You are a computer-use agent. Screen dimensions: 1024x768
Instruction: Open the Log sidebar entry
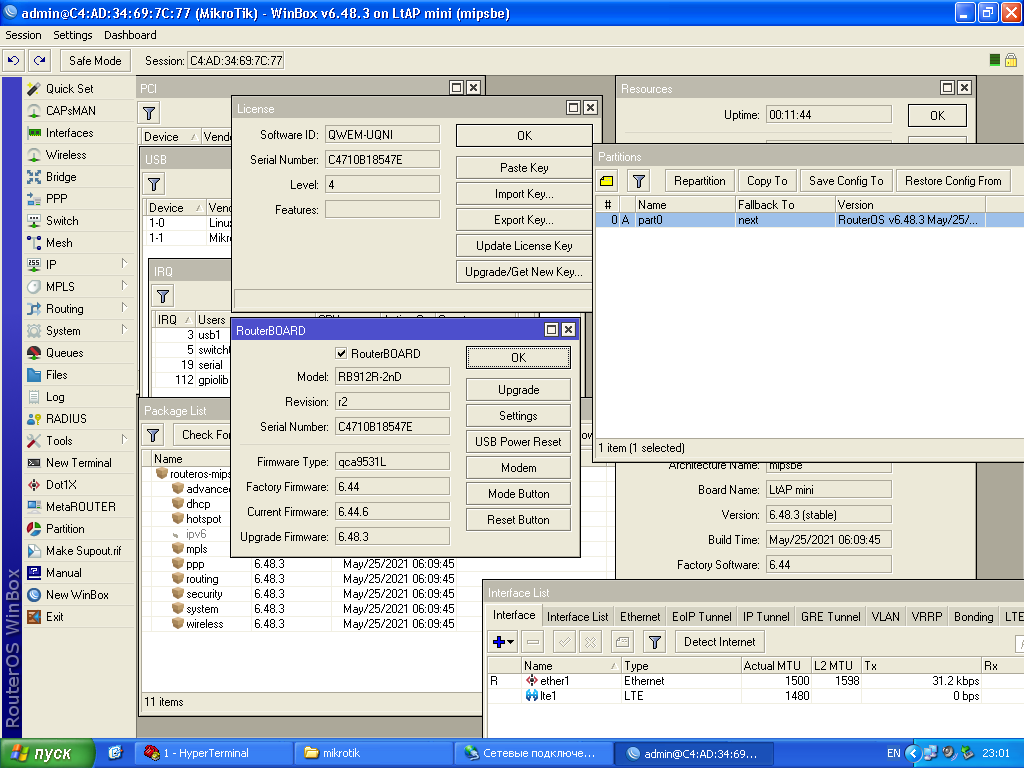(x=55, y=397)
